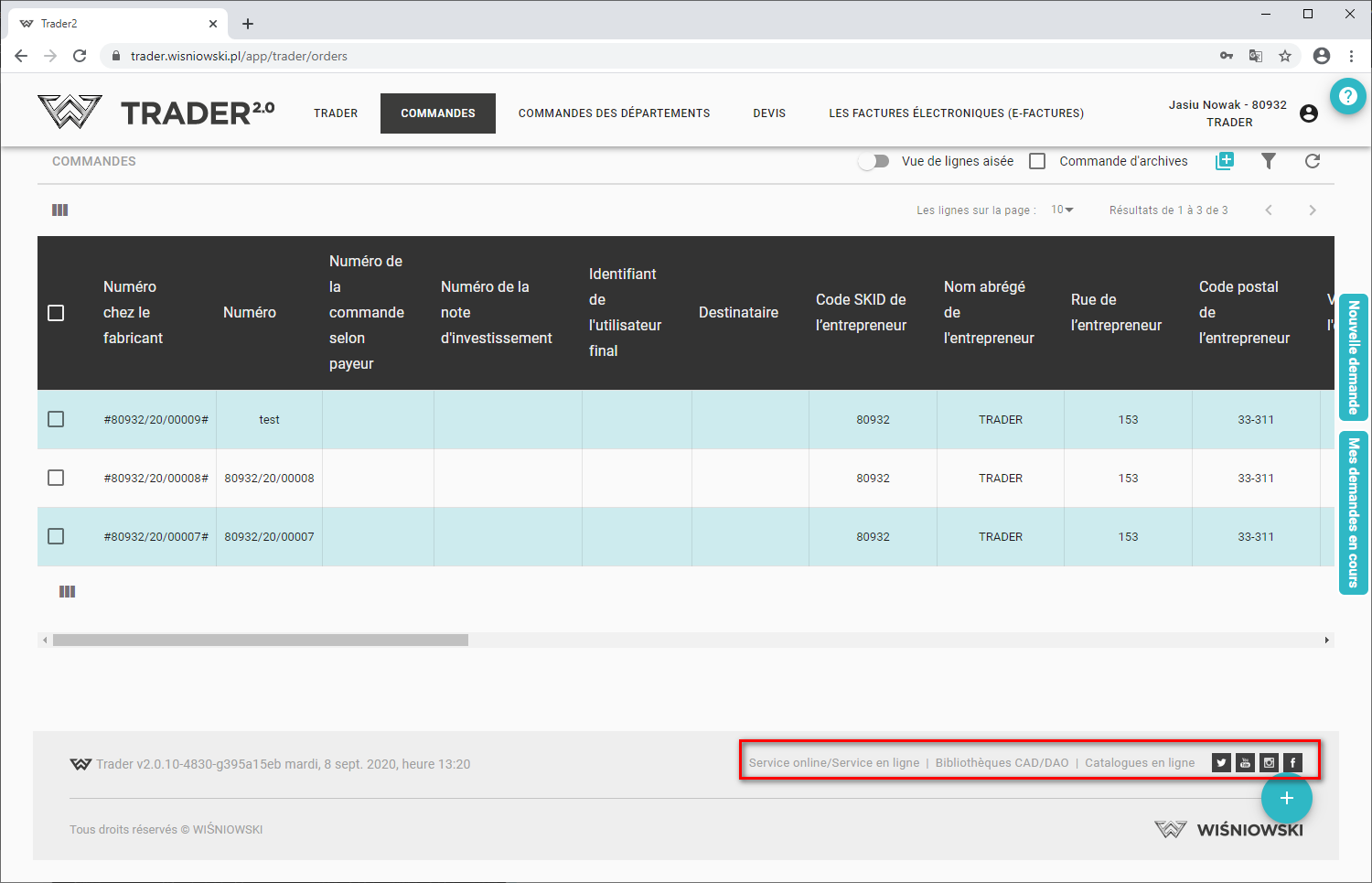Viewport: 1372px width, 883px height.
Task: Open the YouTube footer icon
Action: tap(1245, 763)
